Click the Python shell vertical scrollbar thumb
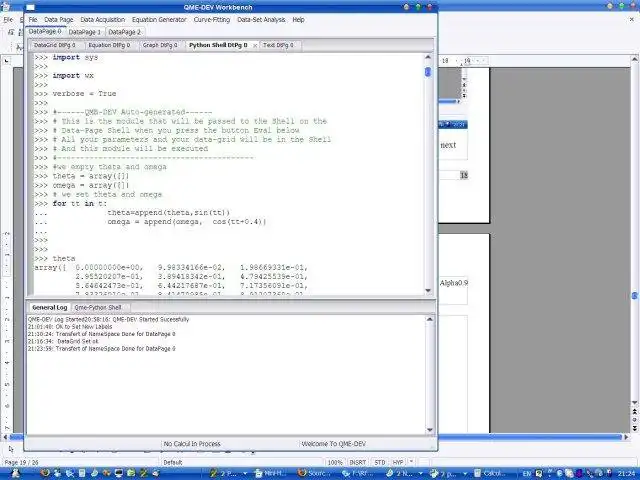640x480 pixels. coord(428,72)
